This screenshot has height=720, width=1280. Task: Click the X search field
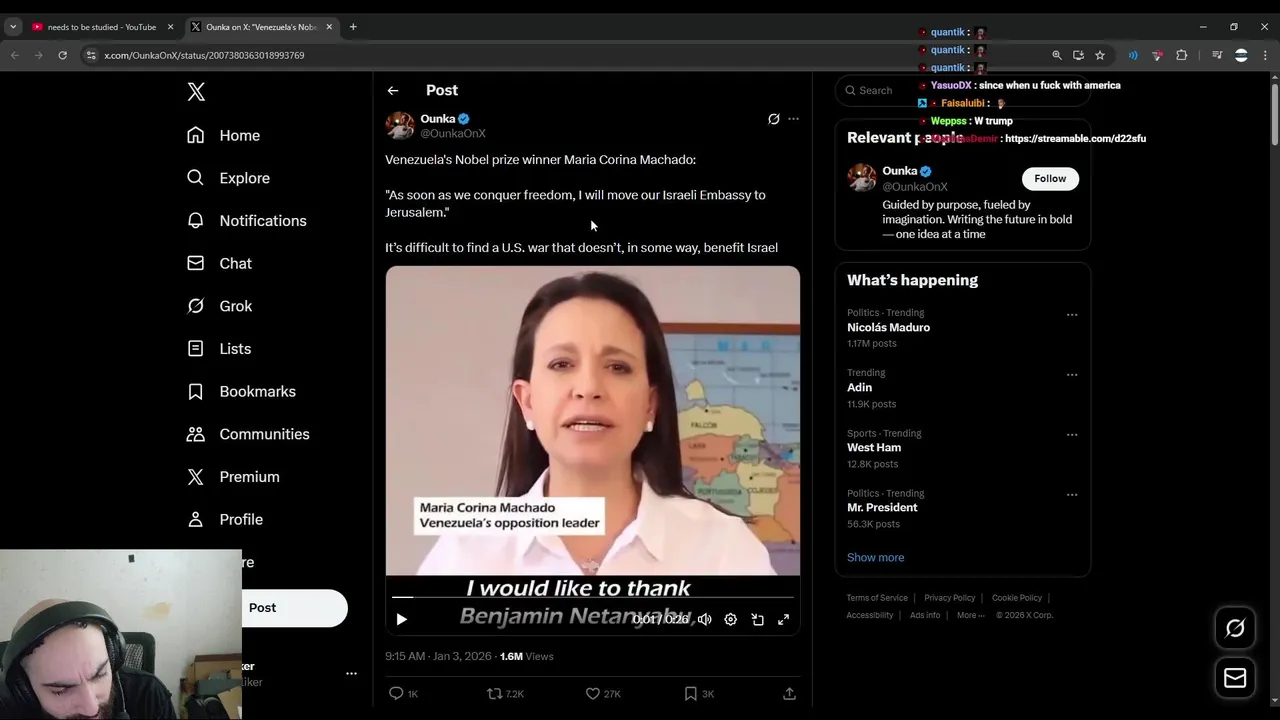tap(962, 91)
